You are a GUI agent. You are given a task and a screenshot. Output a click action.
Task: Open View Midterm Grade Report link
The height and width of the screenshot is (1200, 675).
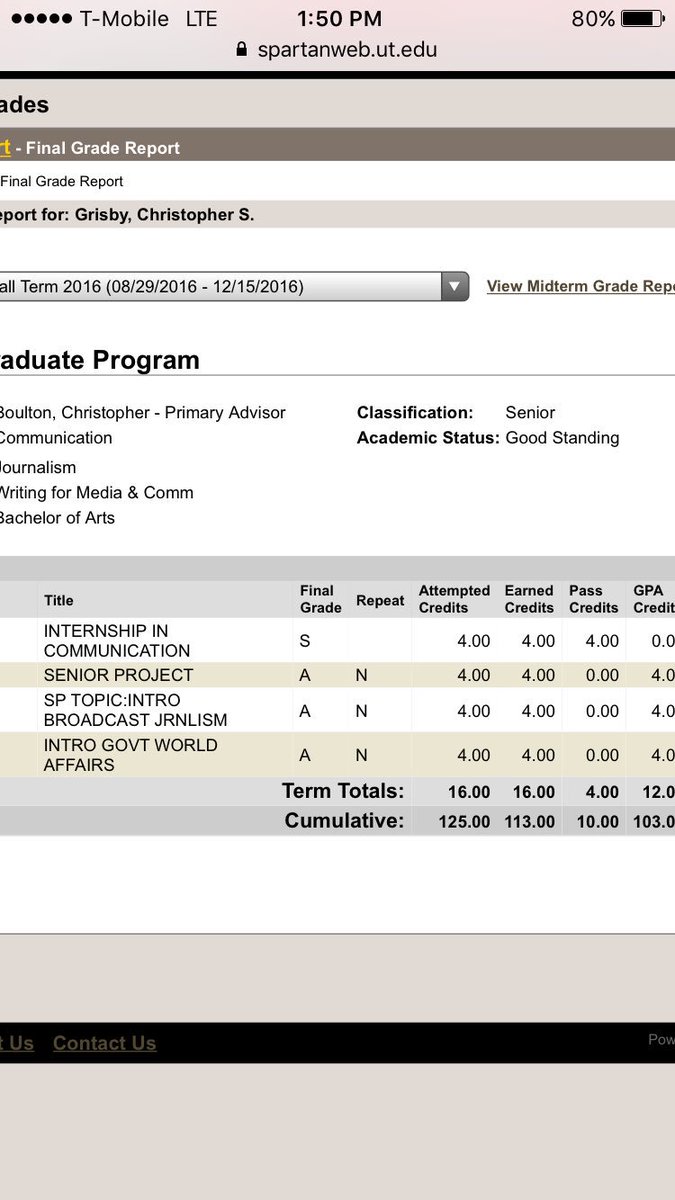click(580, 286)
